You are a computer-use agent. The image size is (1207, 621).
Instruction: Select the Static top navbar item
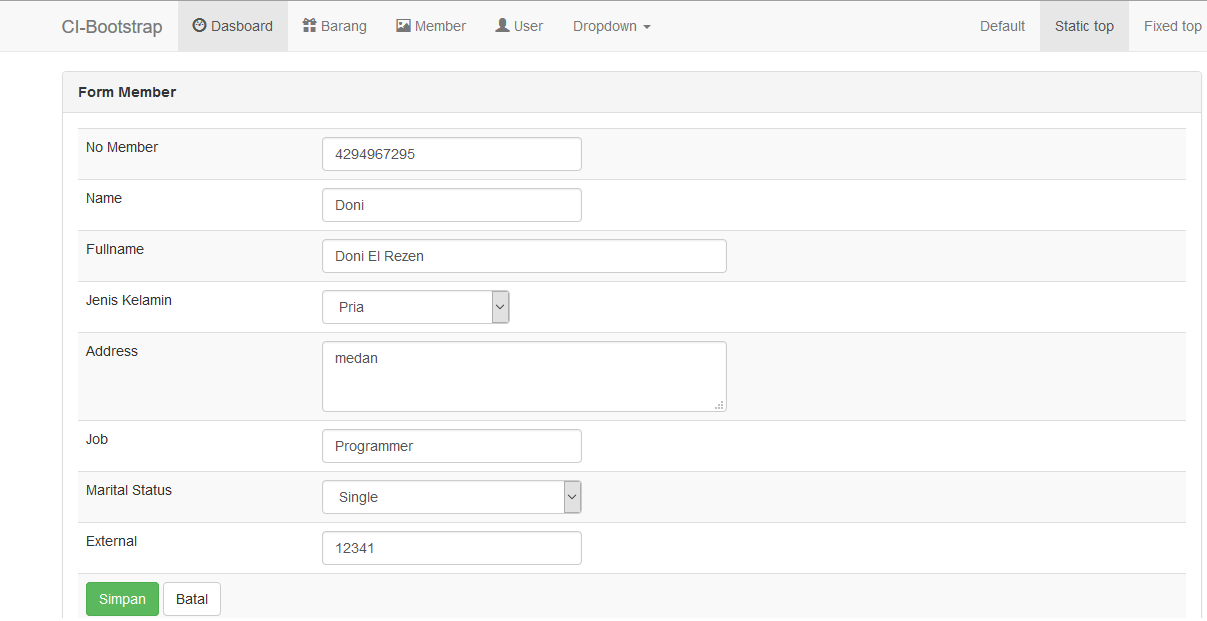coord(1084,26)
